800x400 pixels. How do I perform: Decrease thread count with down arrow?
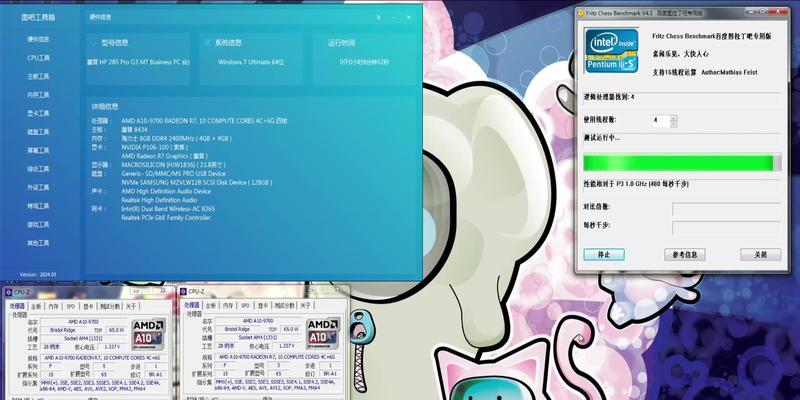pos(674,124)
